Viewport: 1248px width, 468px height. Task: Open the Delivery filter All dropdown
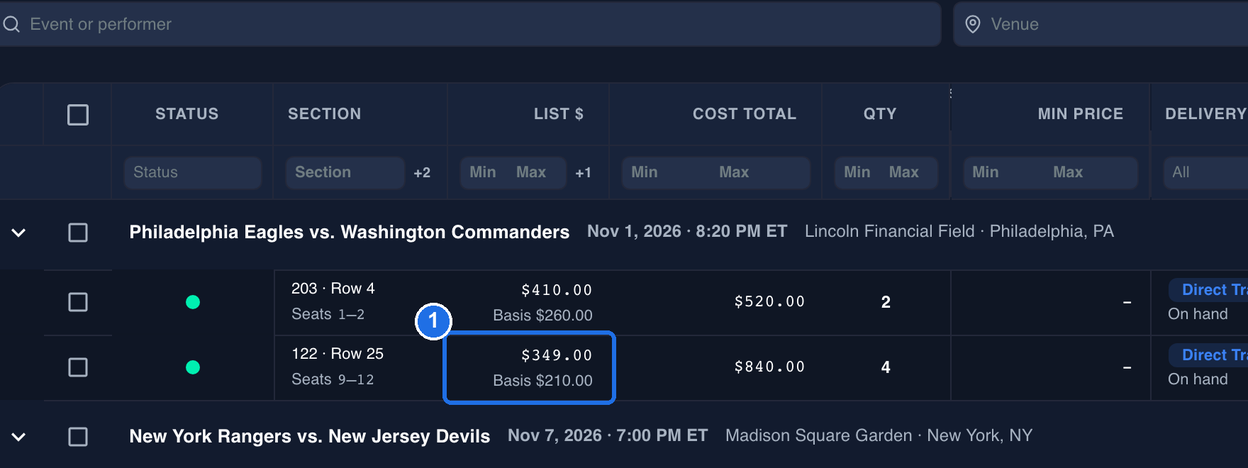(x=1205, y=172)
